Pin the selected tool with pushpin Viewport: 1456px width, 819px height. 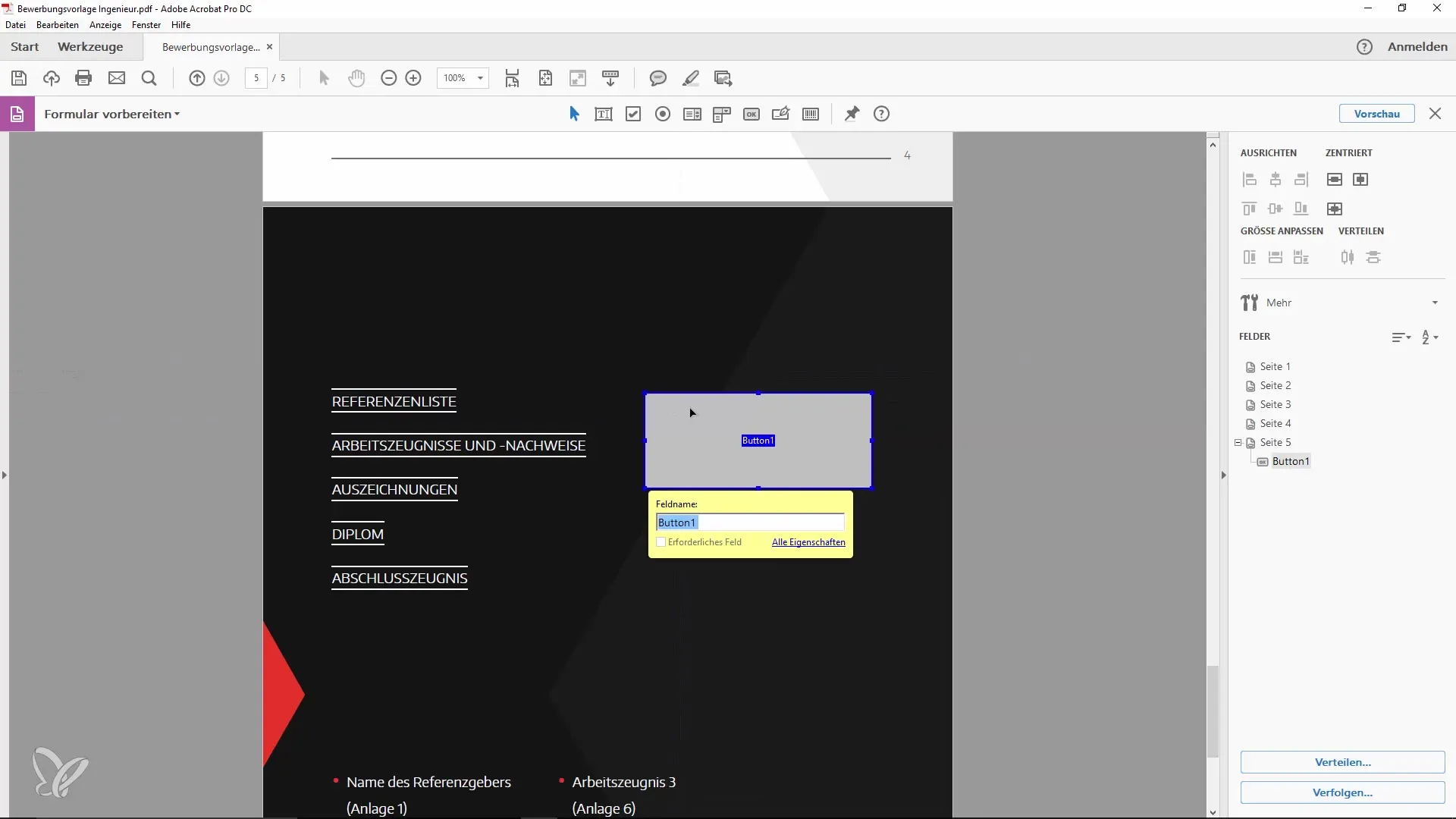(852, 115)
